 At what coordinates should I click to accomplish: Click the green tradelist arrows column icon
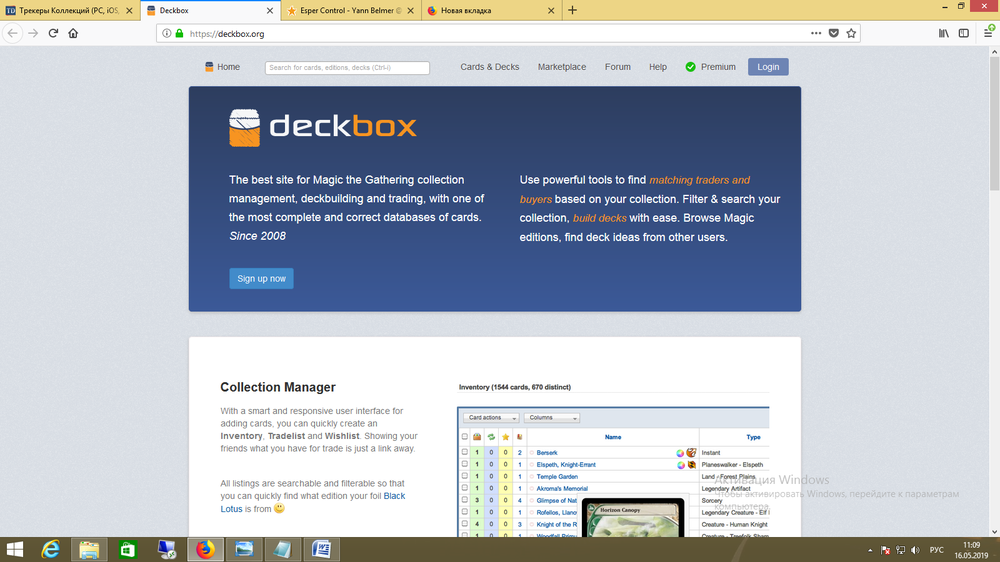[491, 437]
